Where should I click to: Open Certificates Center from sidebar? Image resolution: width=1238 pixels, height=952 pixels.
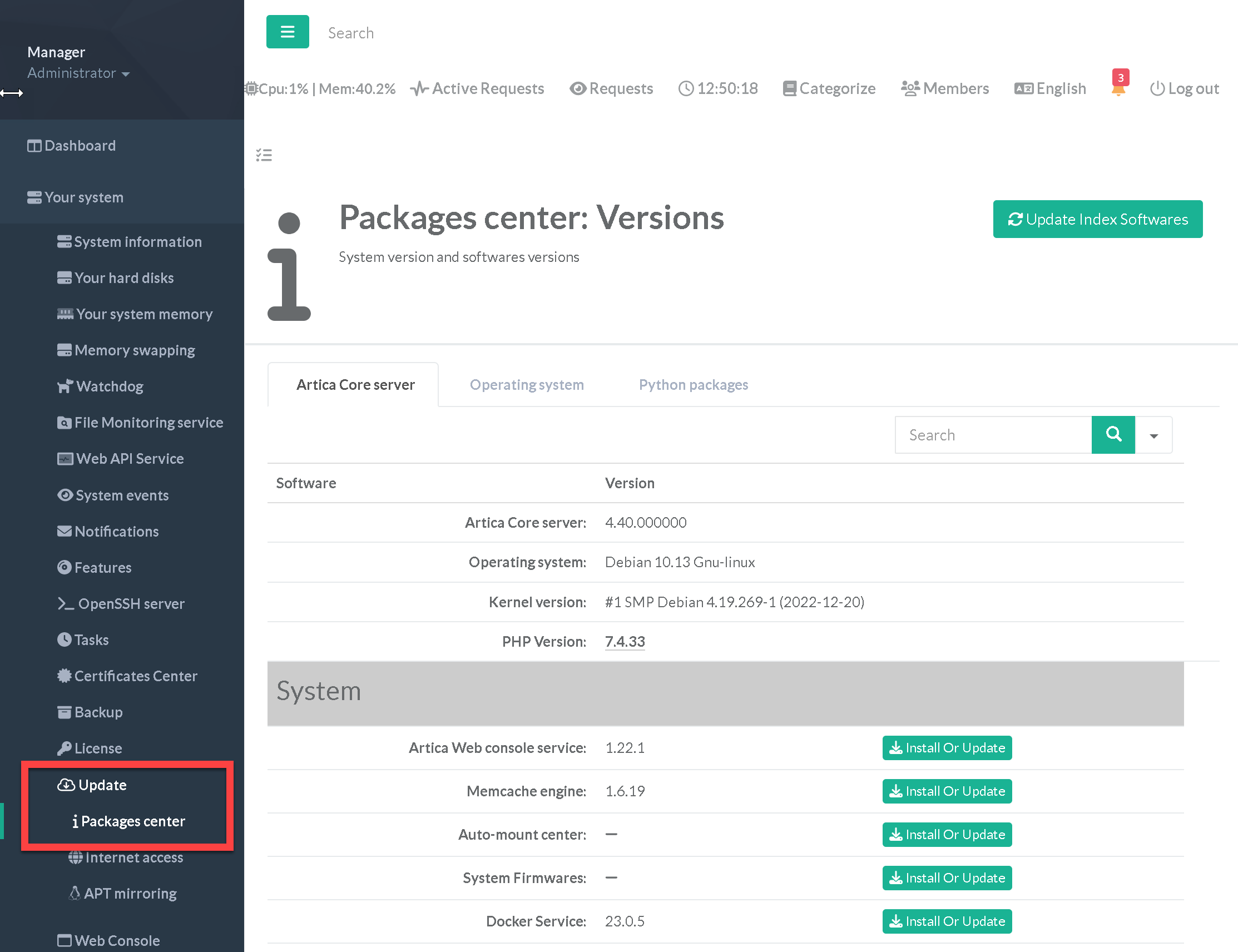click(135, 676)
